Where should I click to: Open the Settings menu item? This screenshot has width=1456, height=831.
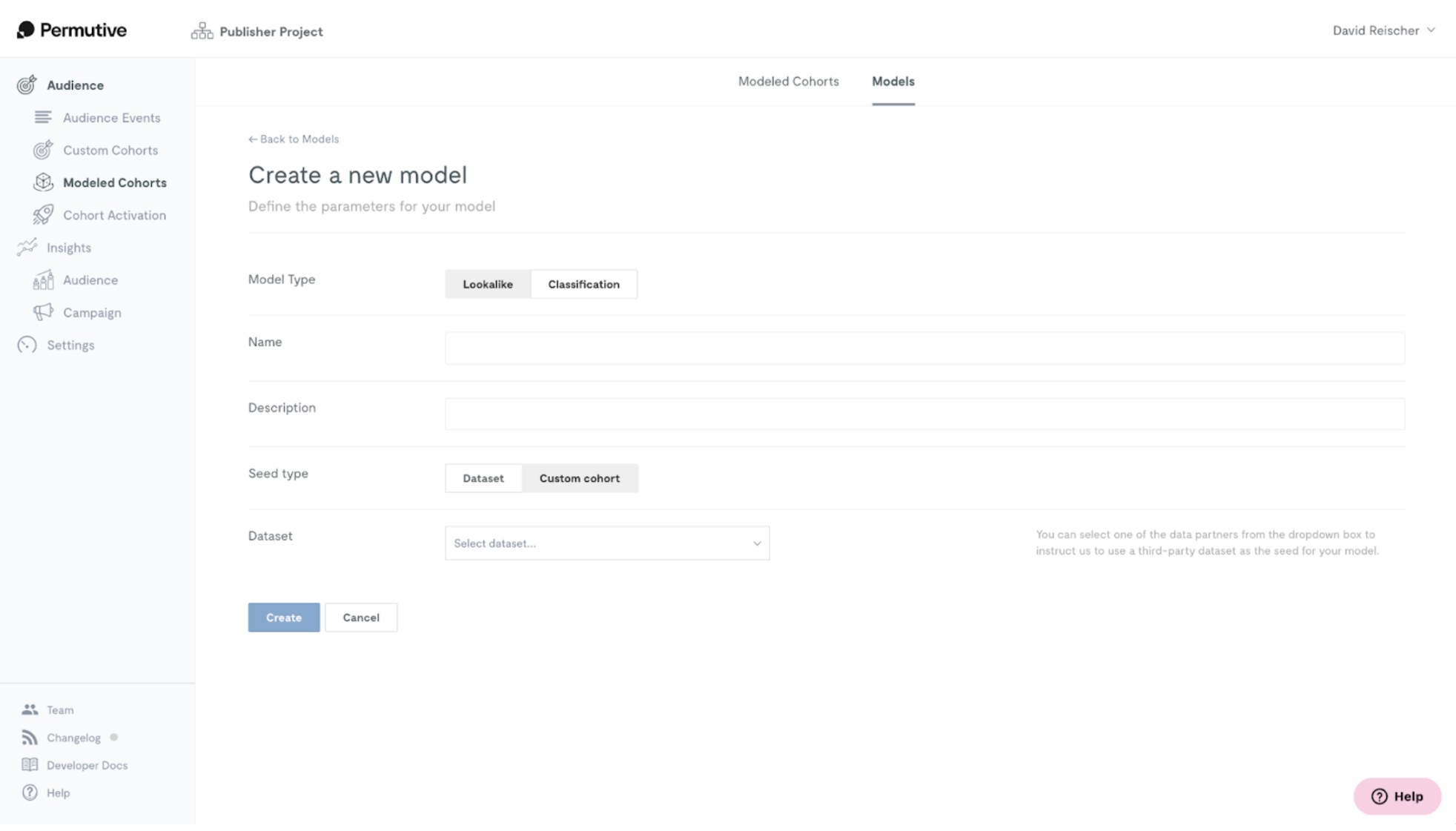70,345
